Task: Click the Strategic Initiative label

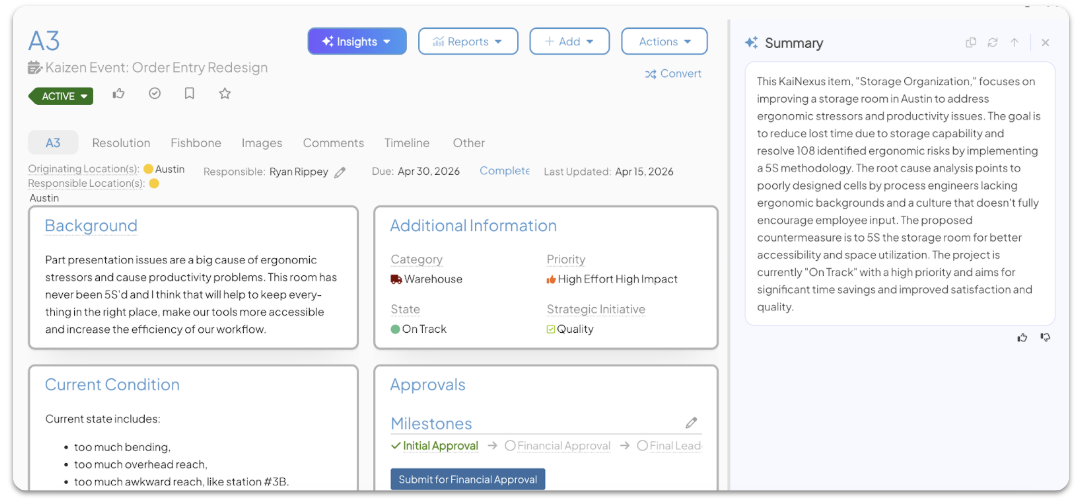Action: click(596, 309)
